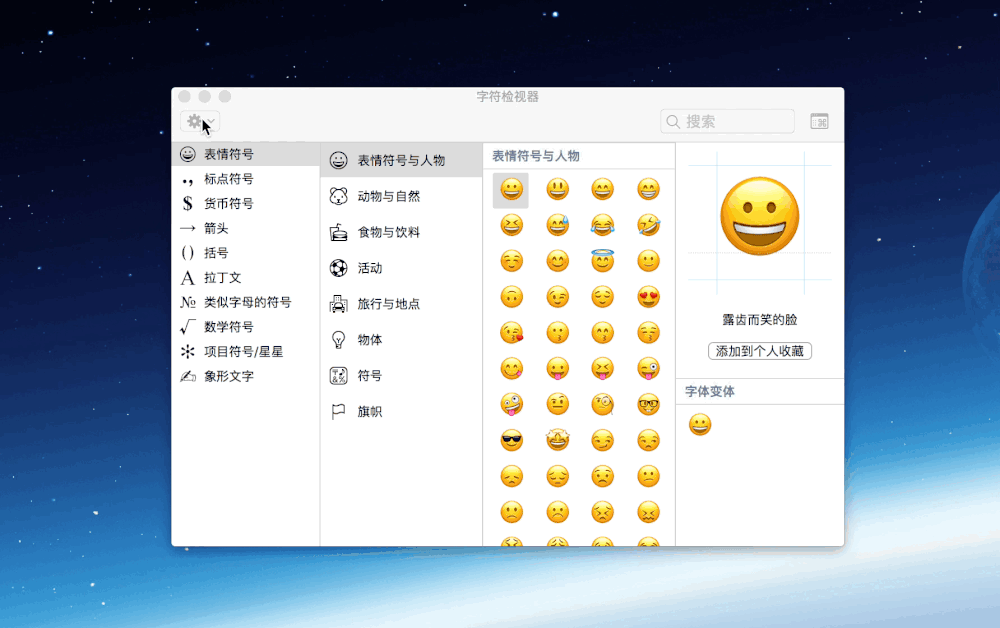Pick the face with tears of joy emoji

click(602, 225)
